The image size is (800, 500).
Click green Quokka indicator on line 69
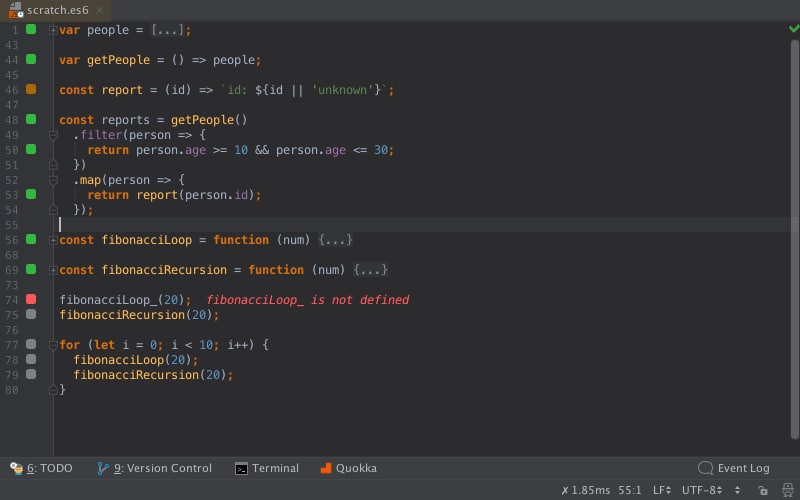point(31,269)
